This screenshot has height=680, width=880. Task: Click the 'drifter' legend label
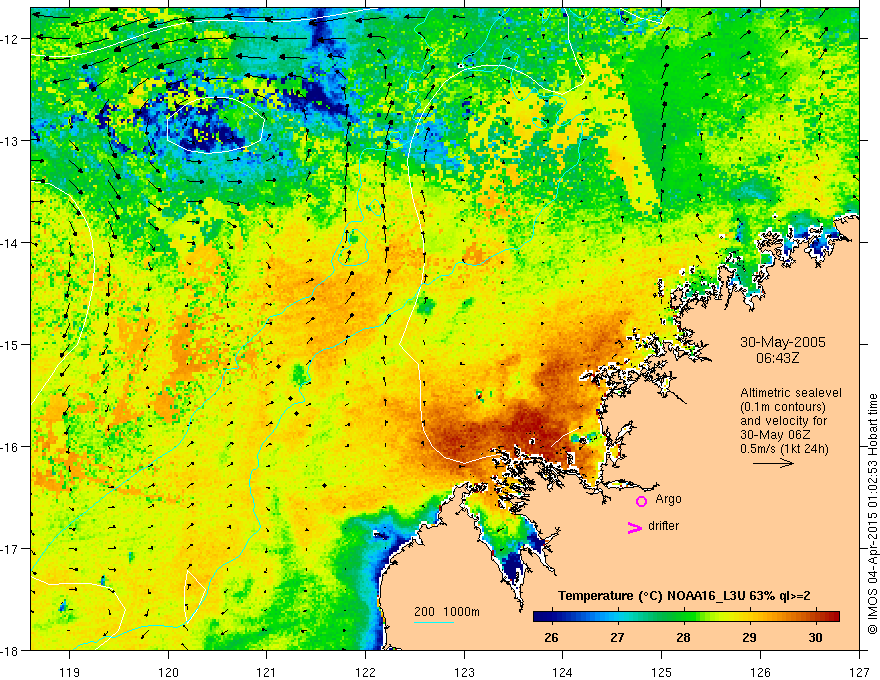(663, 526)
